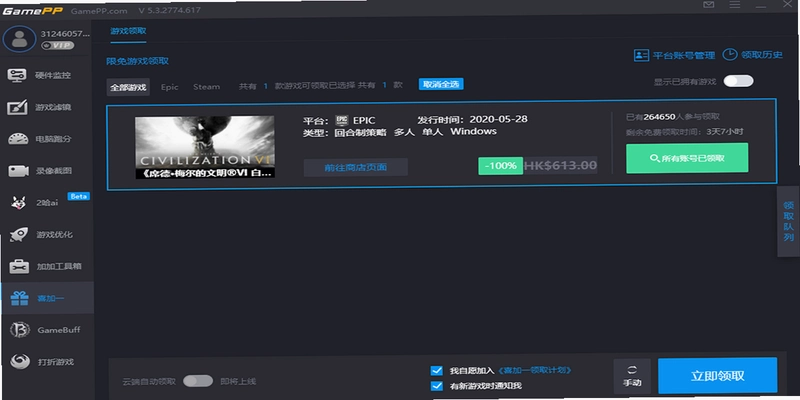Click the 264650 participants text
The height and width of the screenshot is (400, 800).
coord(659,117)
